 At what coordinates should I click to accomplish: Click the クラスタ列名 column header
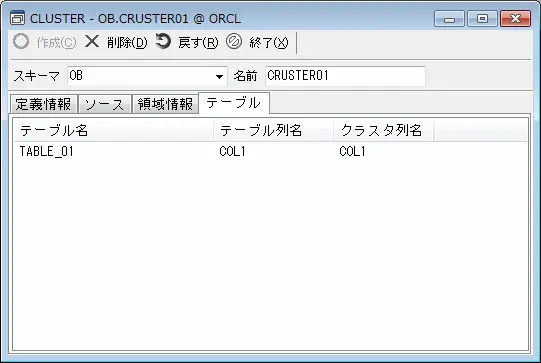(x=383, y=130)
